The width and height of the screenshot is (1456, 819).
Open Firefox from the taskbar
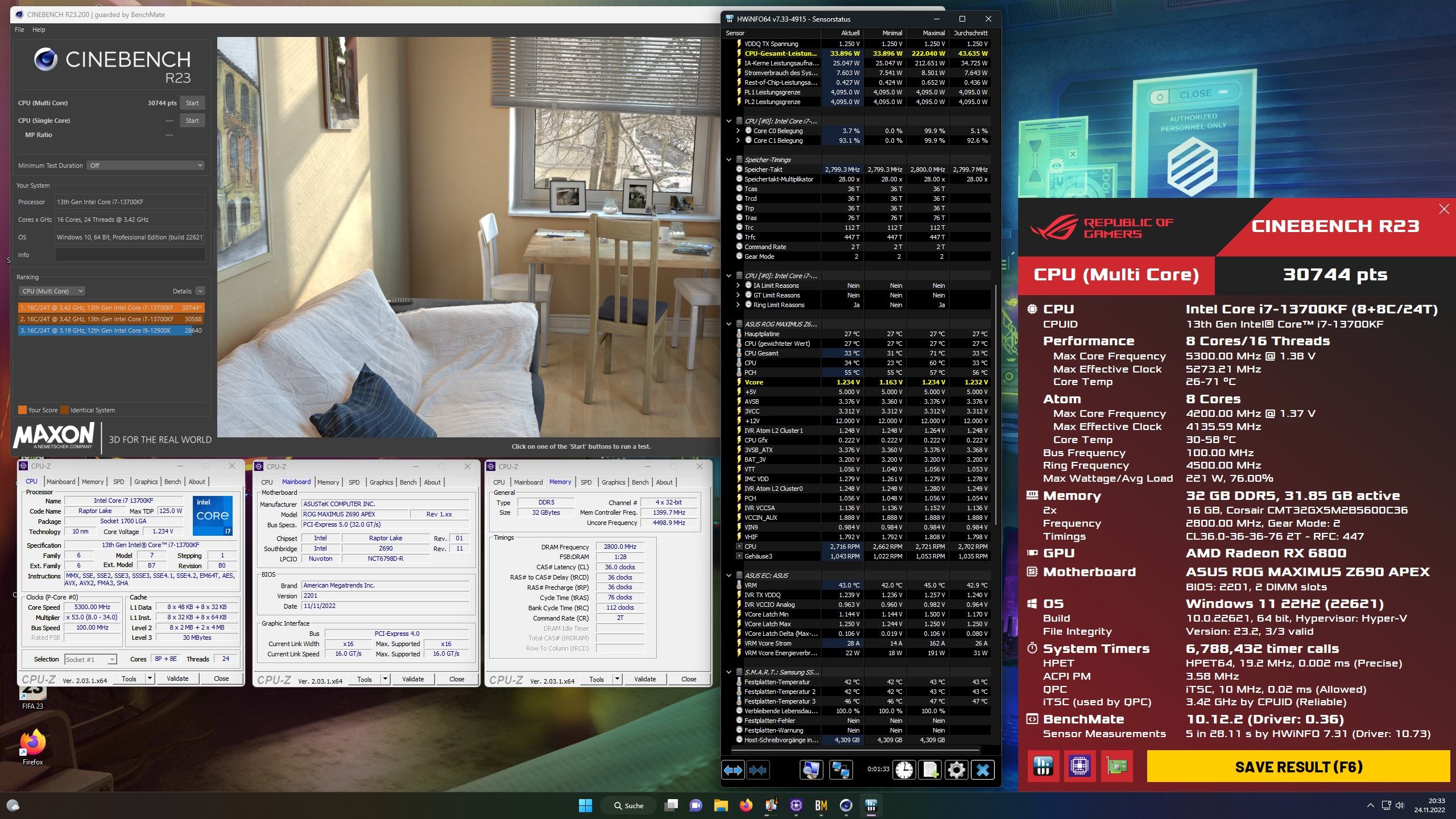(x=746, y=805)
